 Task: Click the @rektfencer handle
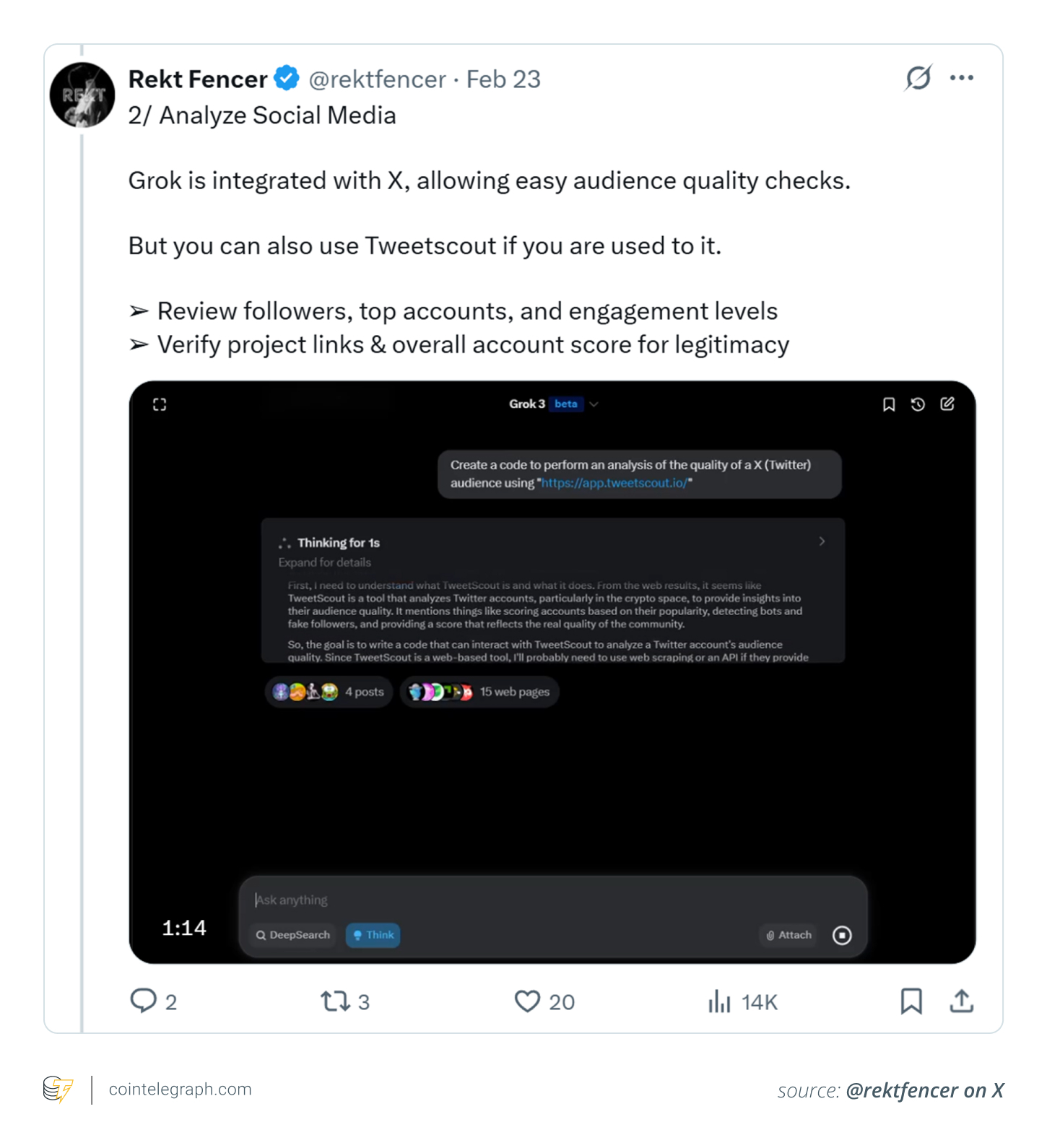click(x=377, y=79)
